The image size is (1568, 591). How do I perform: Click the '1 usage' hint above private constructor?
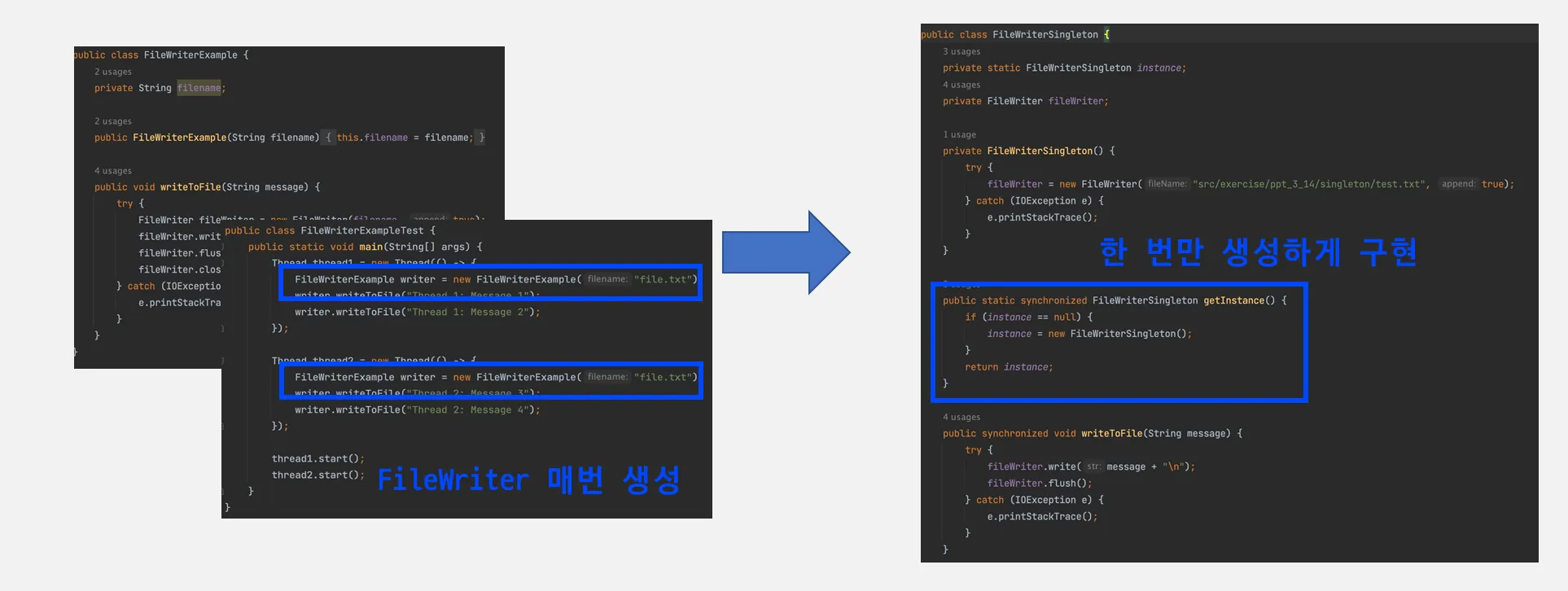(x=959, y=134)
